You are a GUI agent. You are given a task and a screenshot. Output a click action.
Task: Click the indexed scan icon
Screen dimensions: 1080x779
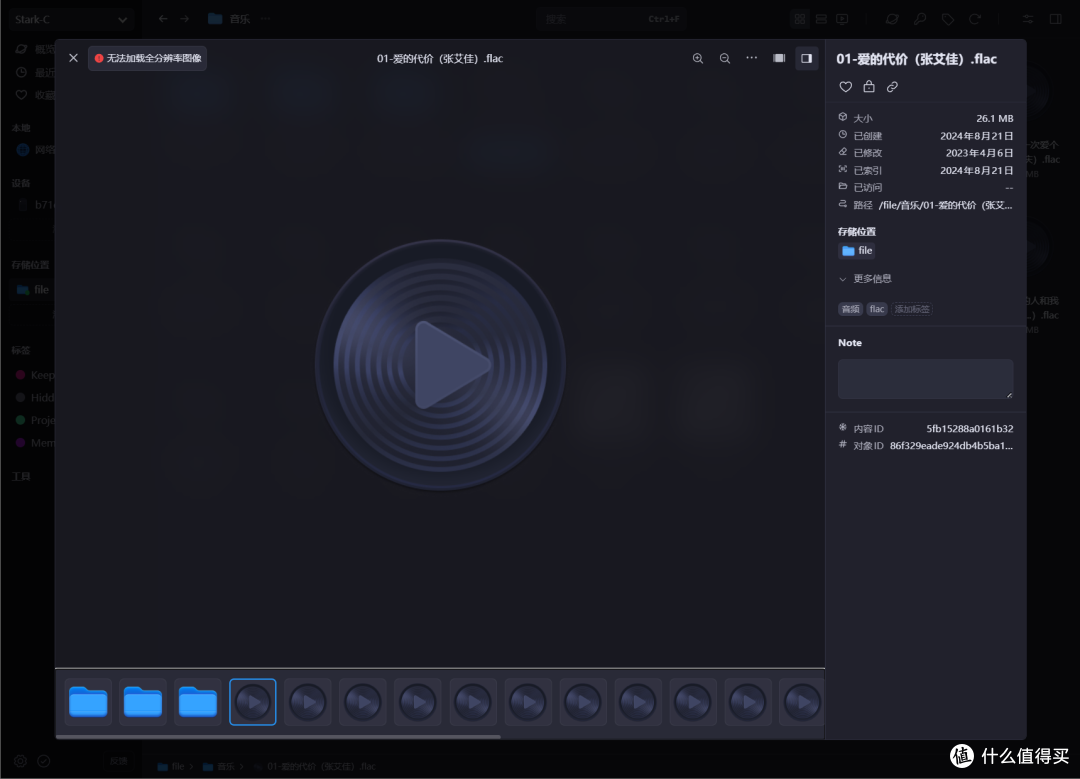coord(842,169)
